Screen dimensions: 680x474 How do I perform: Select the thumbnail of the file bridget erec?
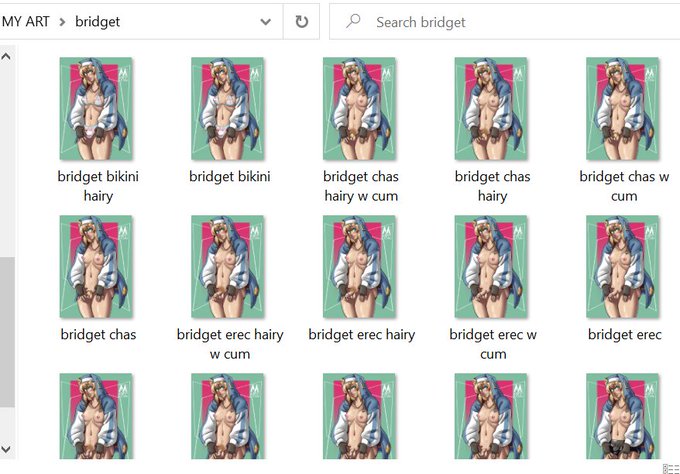tap(623, 267)
